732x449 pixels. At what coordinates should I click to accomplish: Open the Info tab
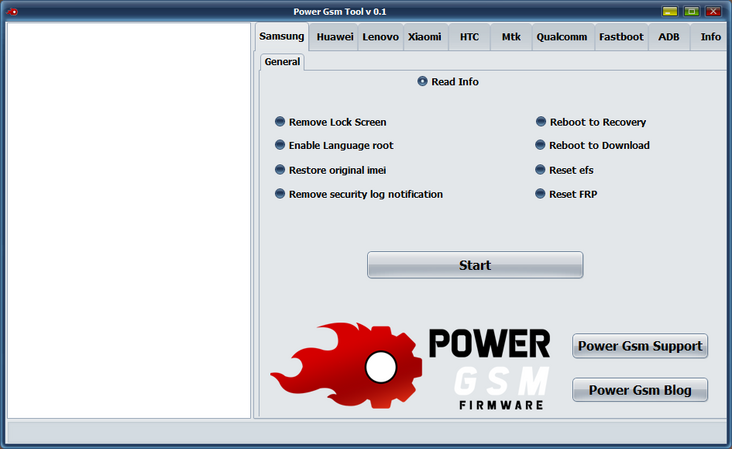click(710, 37)
